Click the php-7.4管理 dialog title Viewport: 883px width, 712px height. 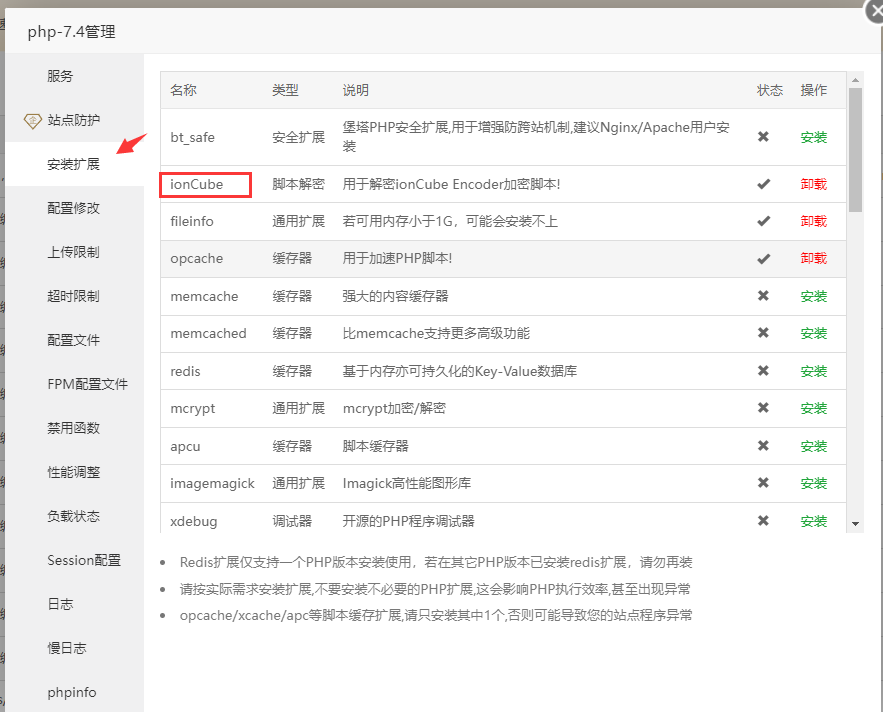pos(72,32)
